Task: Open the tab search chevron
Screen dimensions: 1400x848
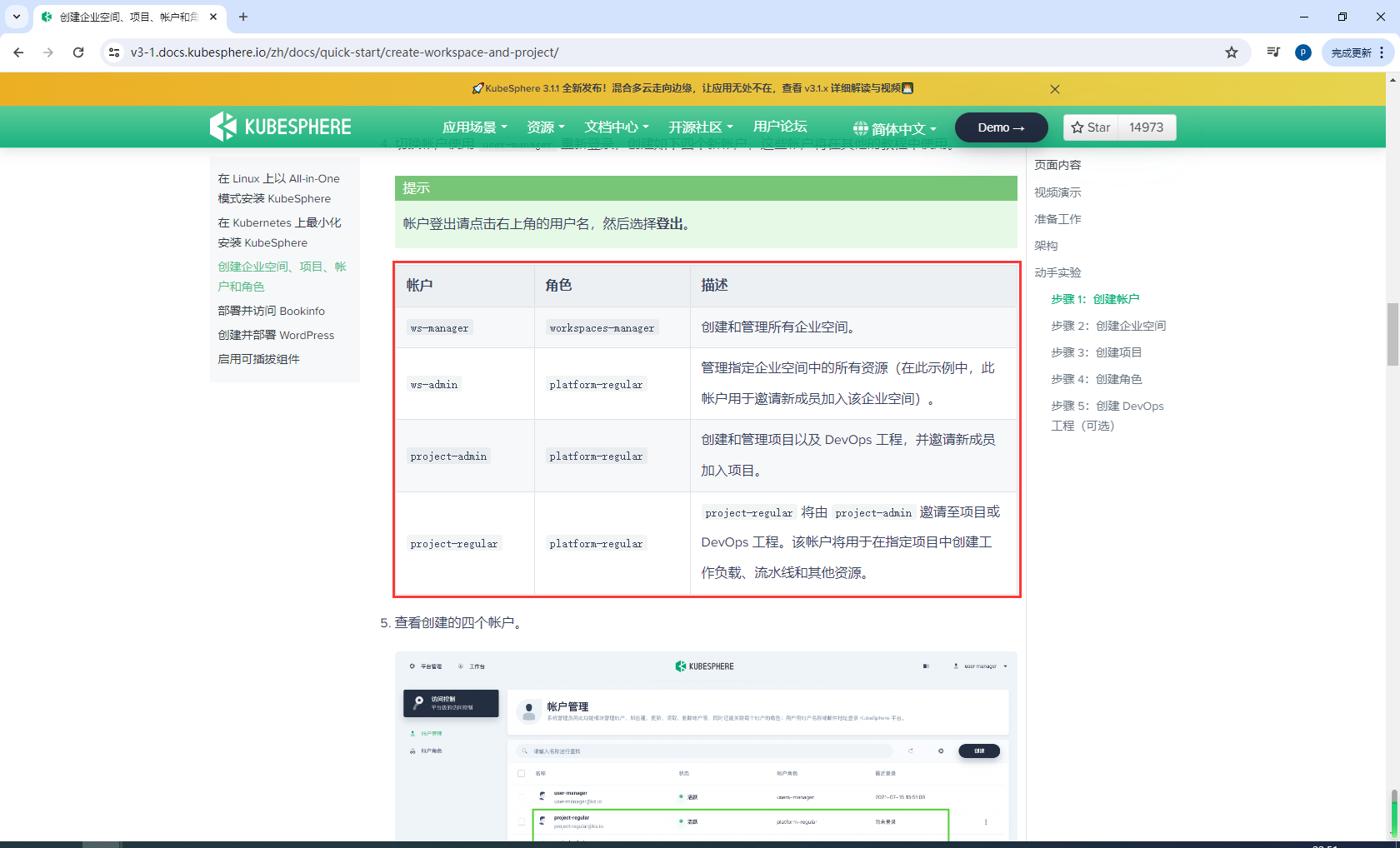Action: coord(16,17)
